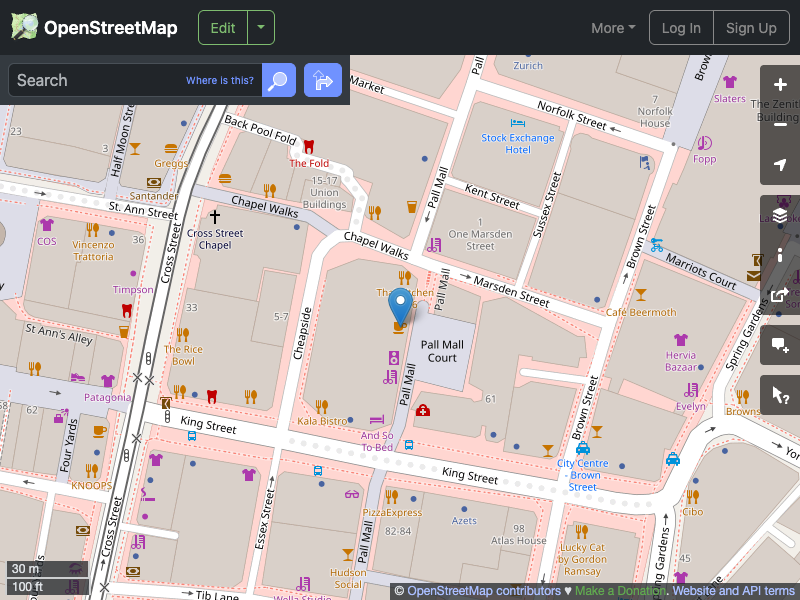The image size is (800, 600).
Task: Open the More menu
Action: tap(612, 28)
